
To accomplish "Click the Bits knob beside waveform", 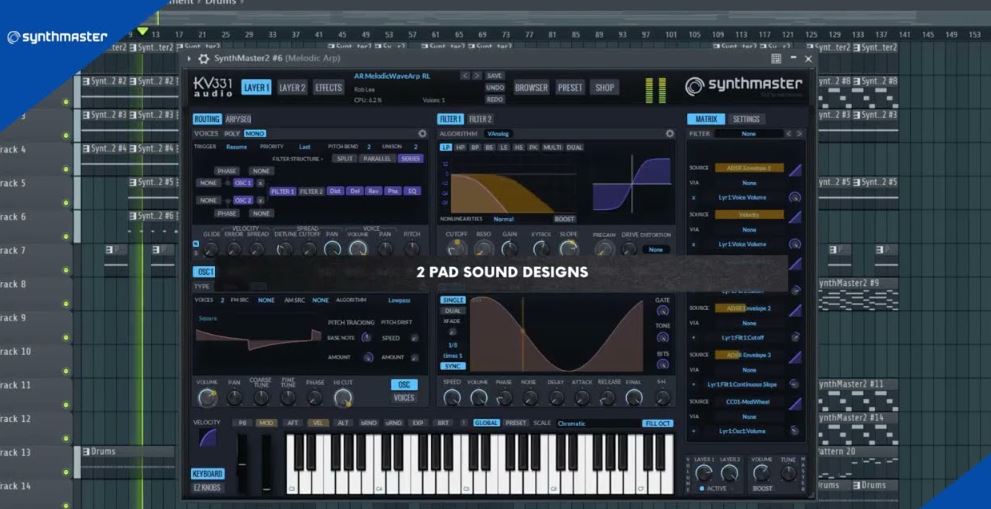I will pyautogui.click(x=662, y=364).
